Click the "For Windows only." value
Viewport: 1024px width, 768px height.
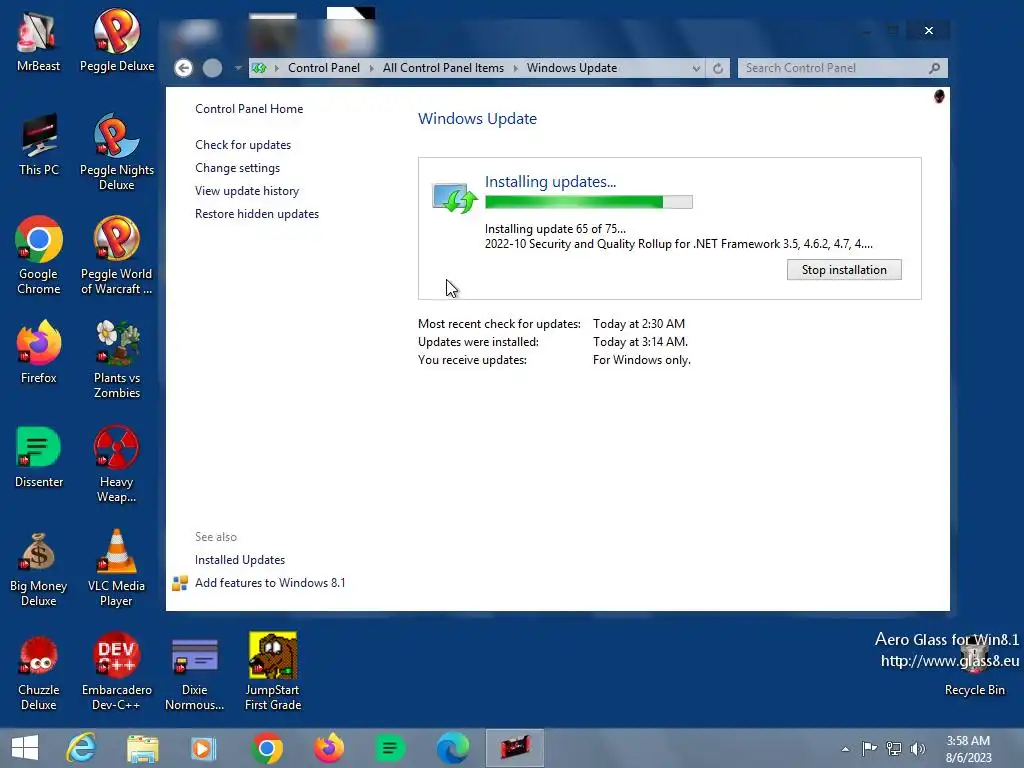pyautogui.click(x=641, y=360)
